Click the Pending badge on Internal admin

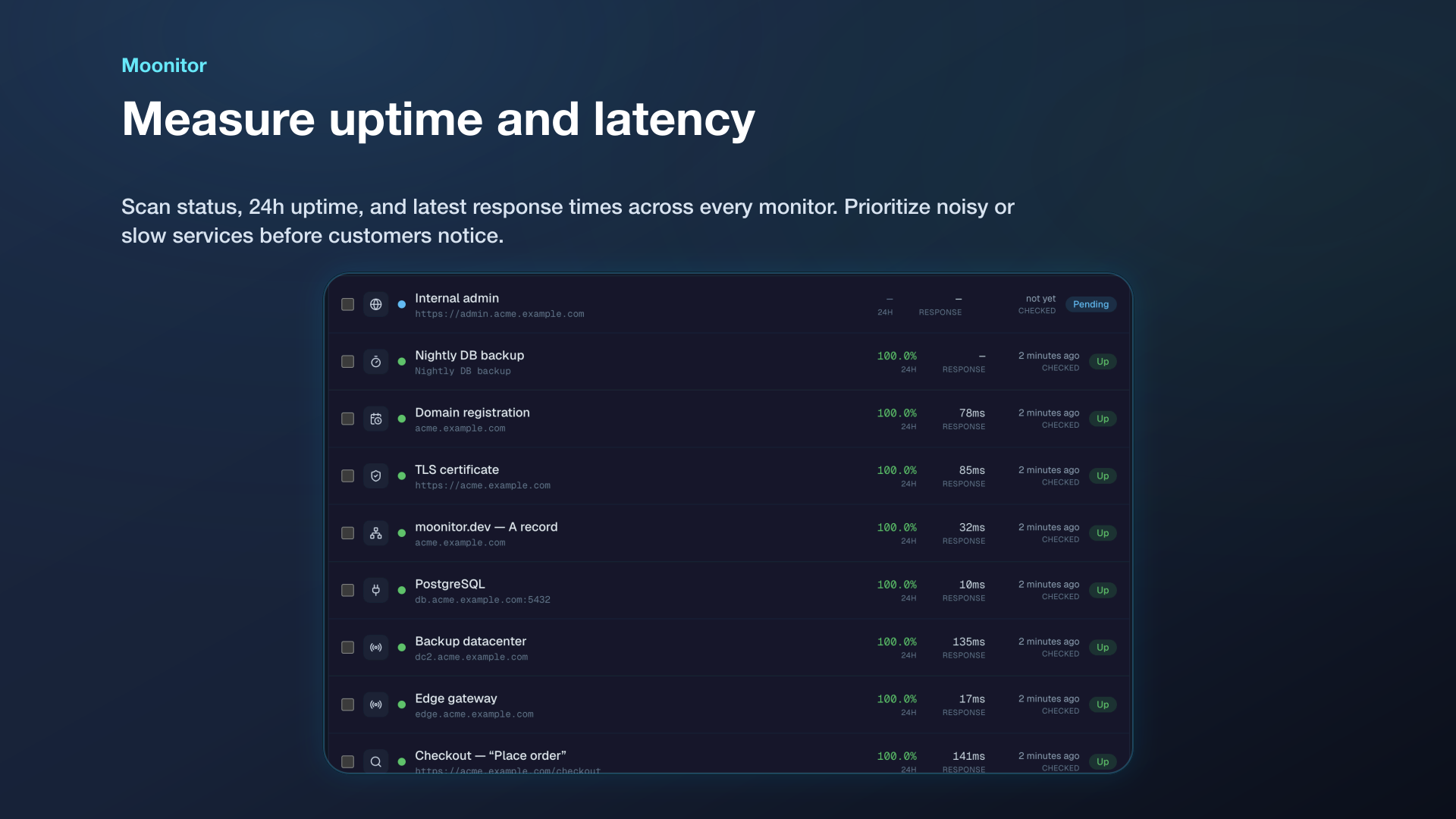tap(1090, 304)
